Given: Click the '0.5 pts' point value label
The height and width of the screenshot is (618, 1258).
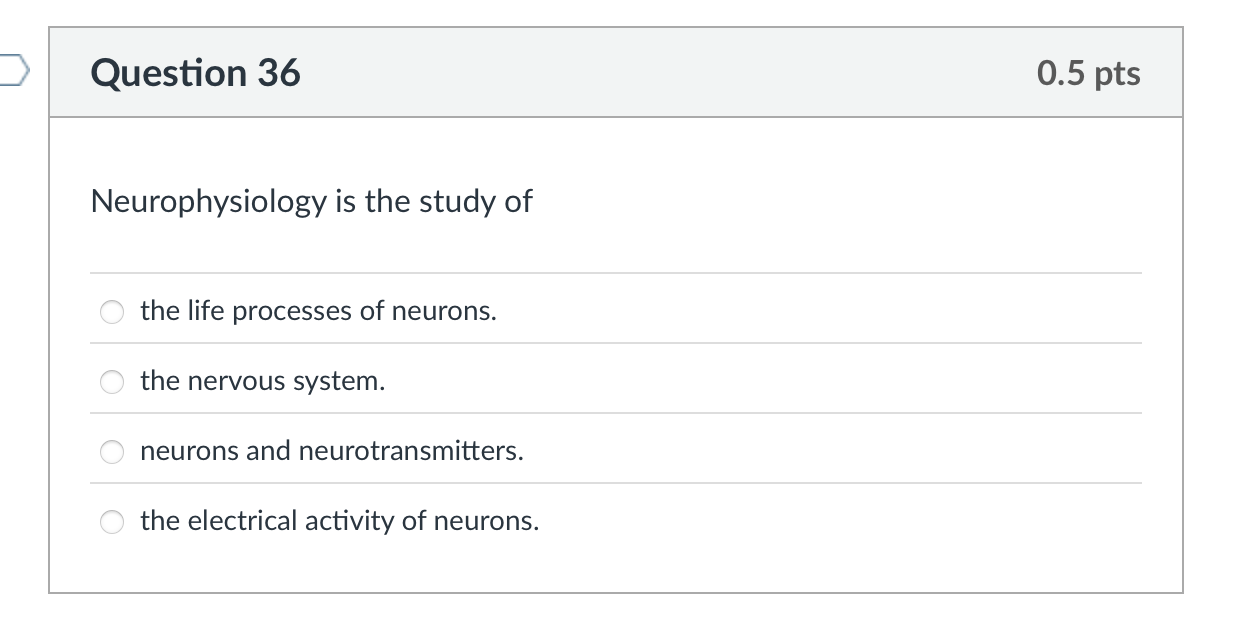Looking at the screenshot, I should click(x=1089, y=72).
